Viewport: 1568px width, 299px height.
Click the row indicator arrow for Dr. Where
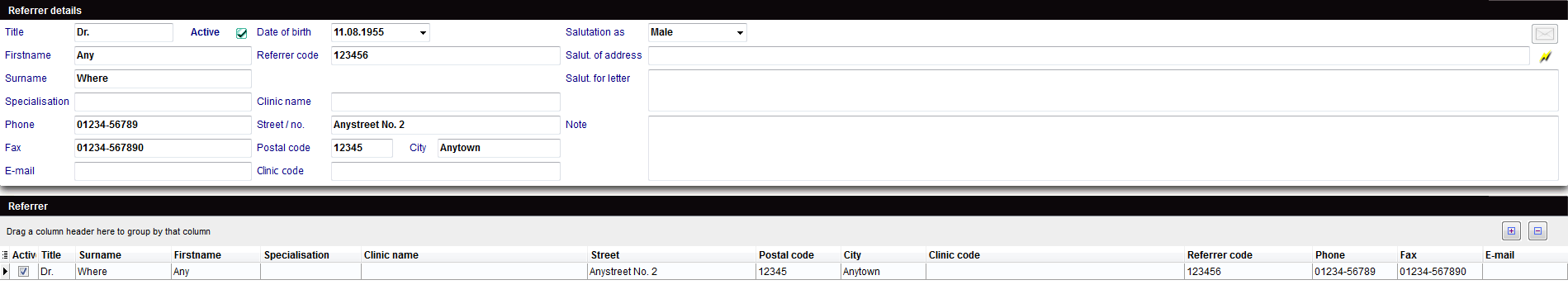(x=5, y=272)
